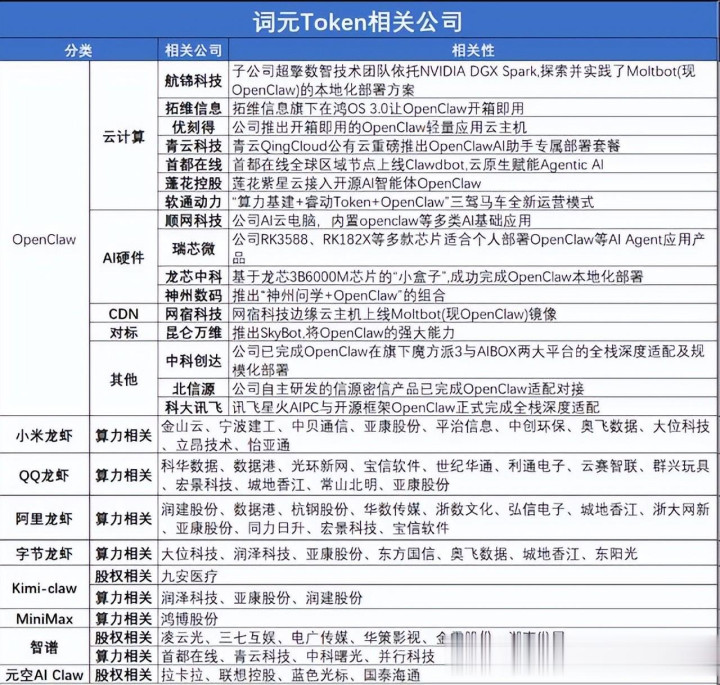Select the 阿里龙虾 category cell
This screenshot has width=720, height=685.
pos(44,518)
